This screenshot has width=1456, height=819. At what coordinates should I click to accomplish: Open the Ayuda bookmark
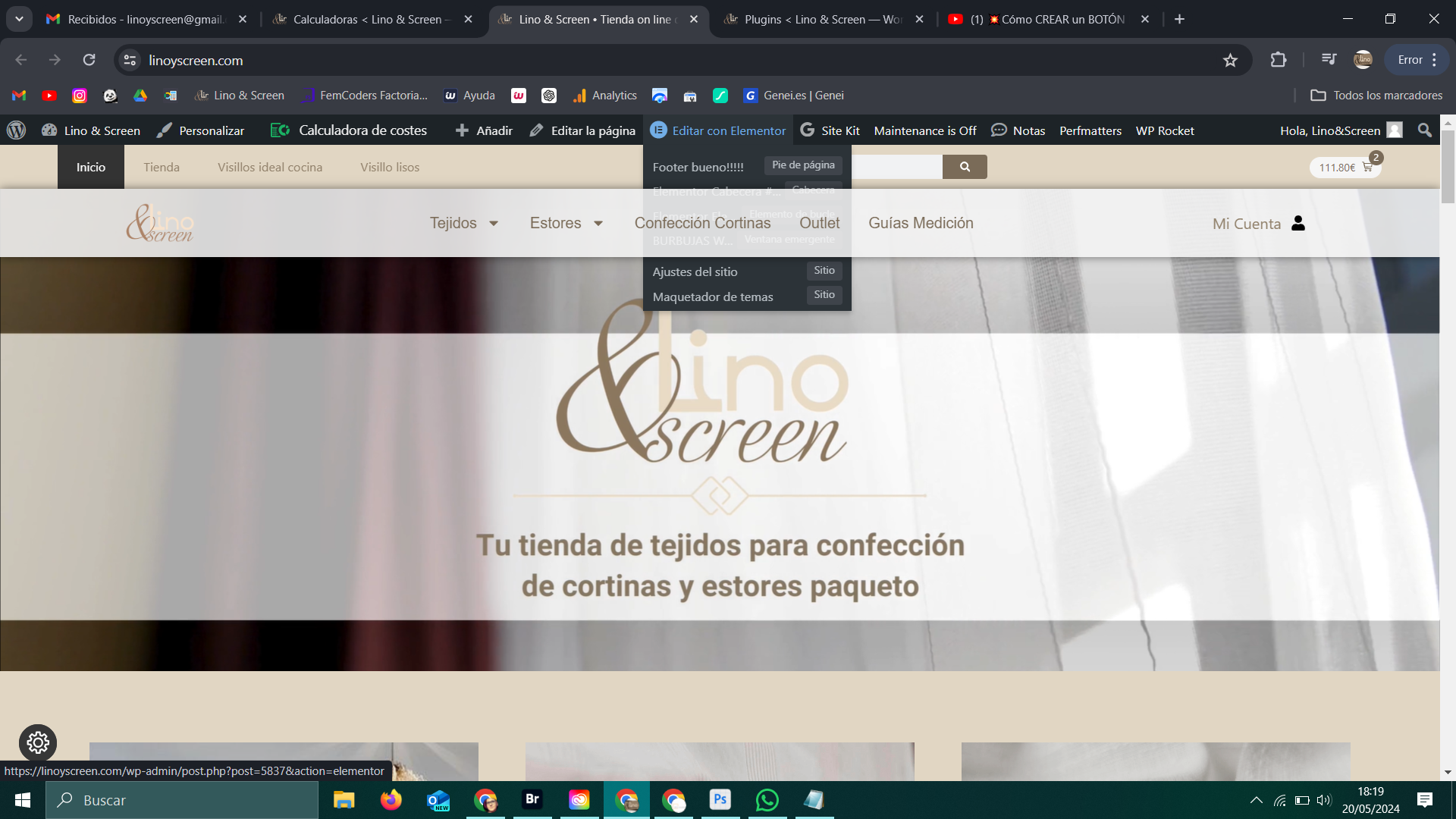(x=470, y=96)
